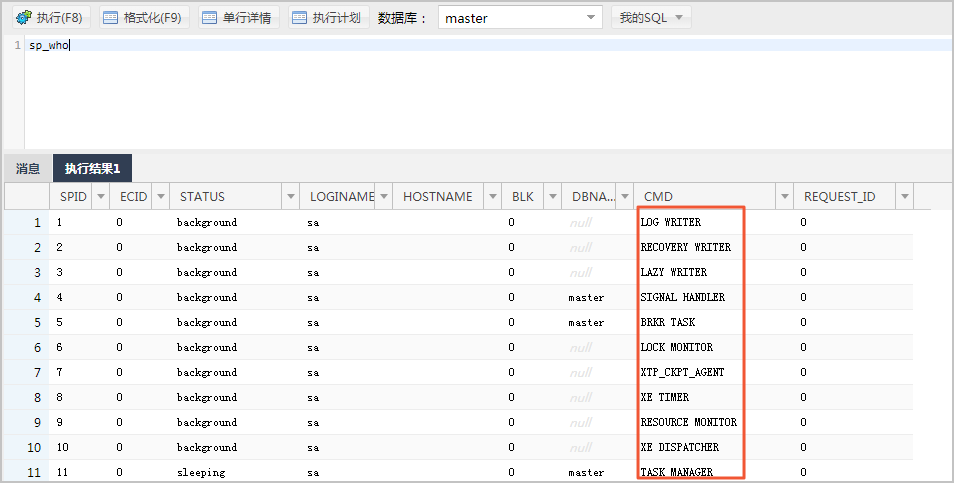Select the SIGNAL HANDLER cell
The width and height of the screenshot is (954, 483).
pyautogui.click(x=683, y=297)
